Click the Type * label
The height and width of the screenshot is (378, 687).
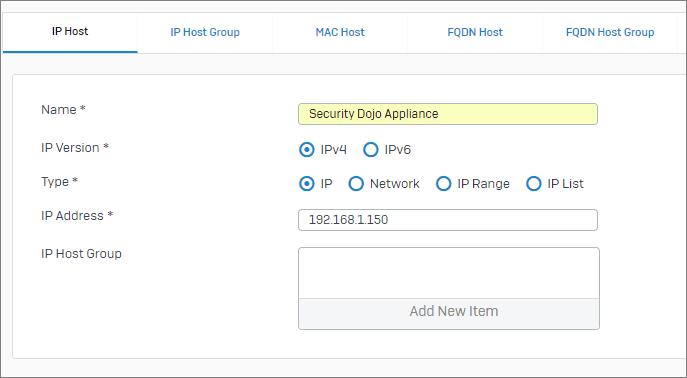(x=60, y=182)
